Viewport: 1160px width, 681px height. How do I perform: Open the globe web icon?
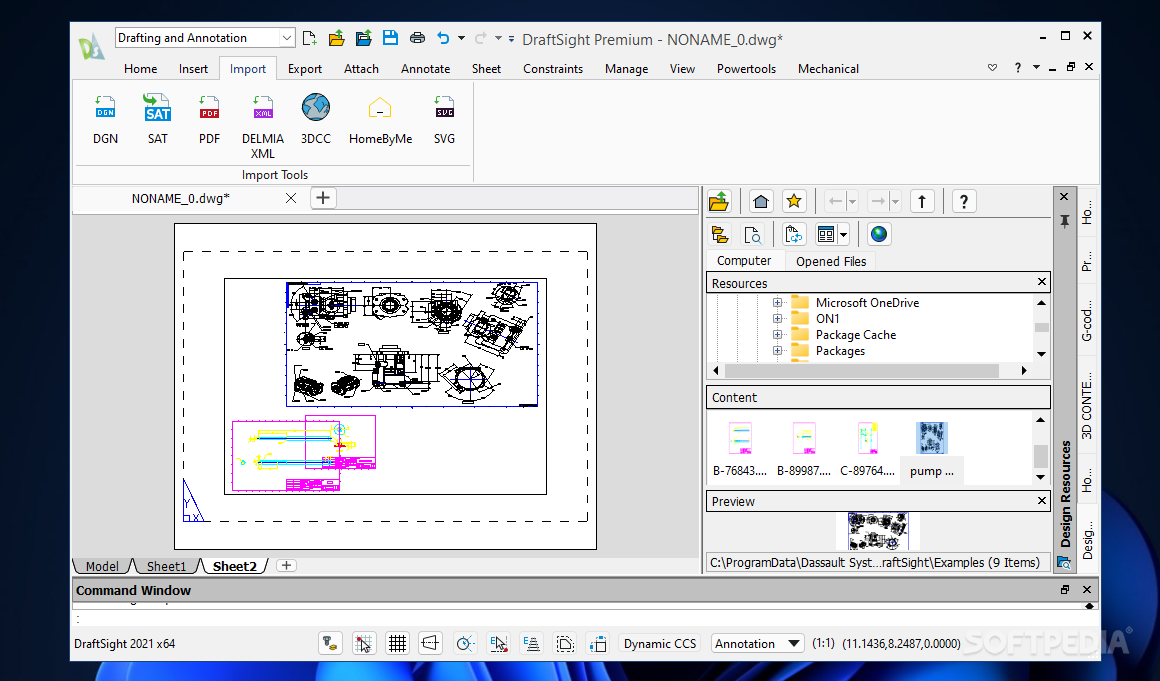(879, 234)
